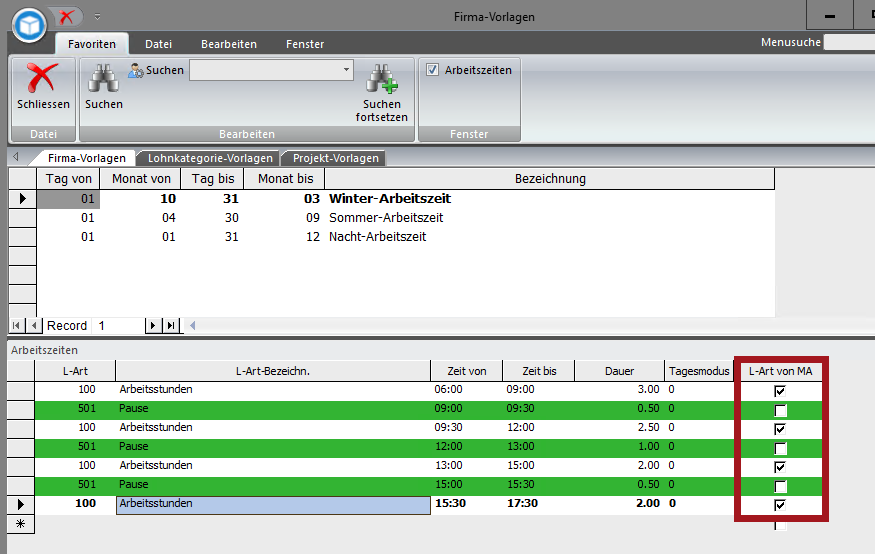Select the Firma-Vorlagen document tab
Screen dimensions: 875x554
tap(86, 158)
